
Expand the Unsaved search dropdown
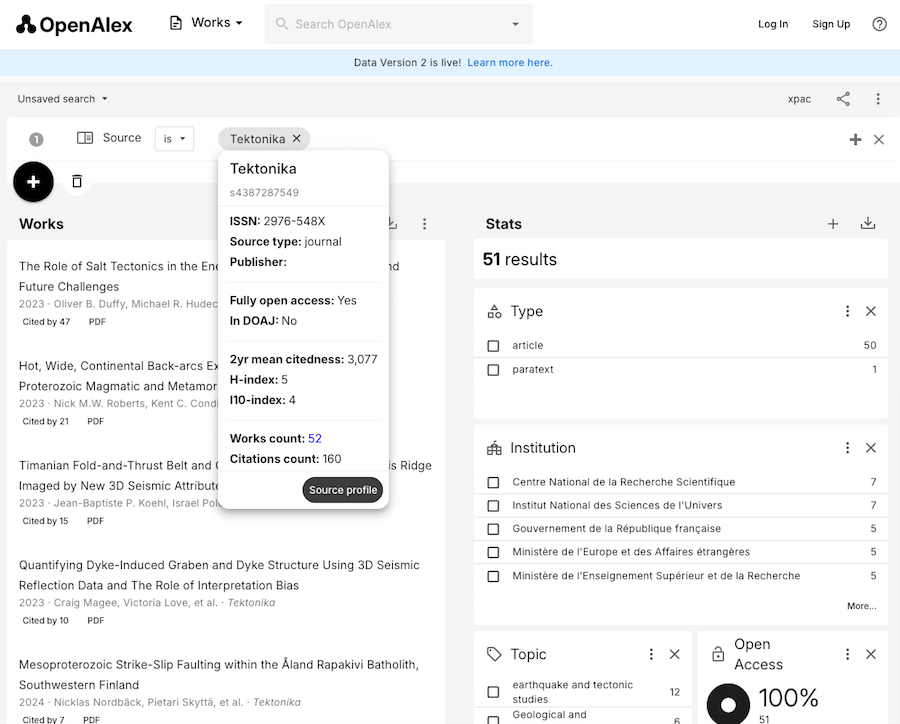(x=62, y=99)
